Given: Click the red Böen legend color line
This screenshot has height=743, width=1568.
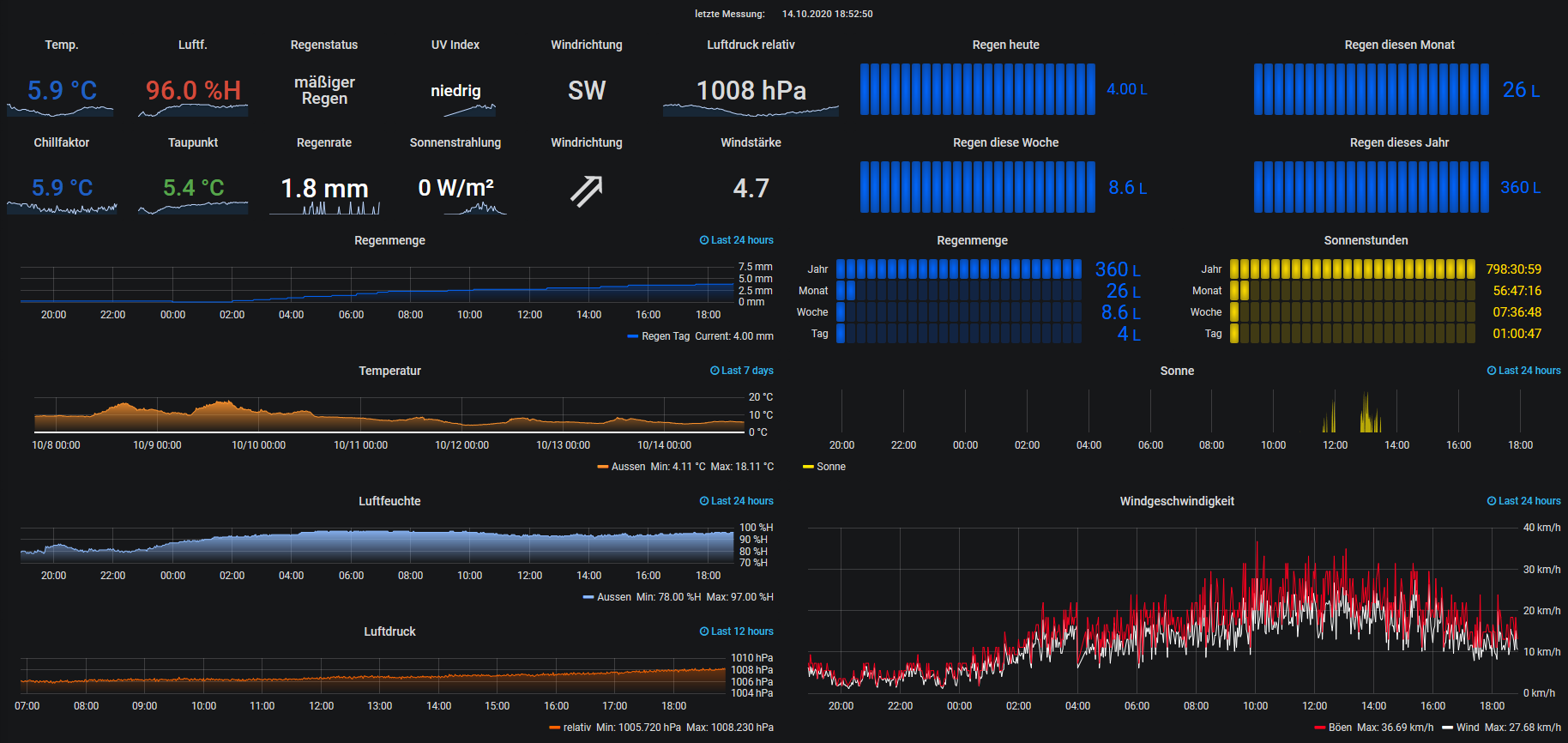Looking at the screenshot, I should [x=1320, y=728].
